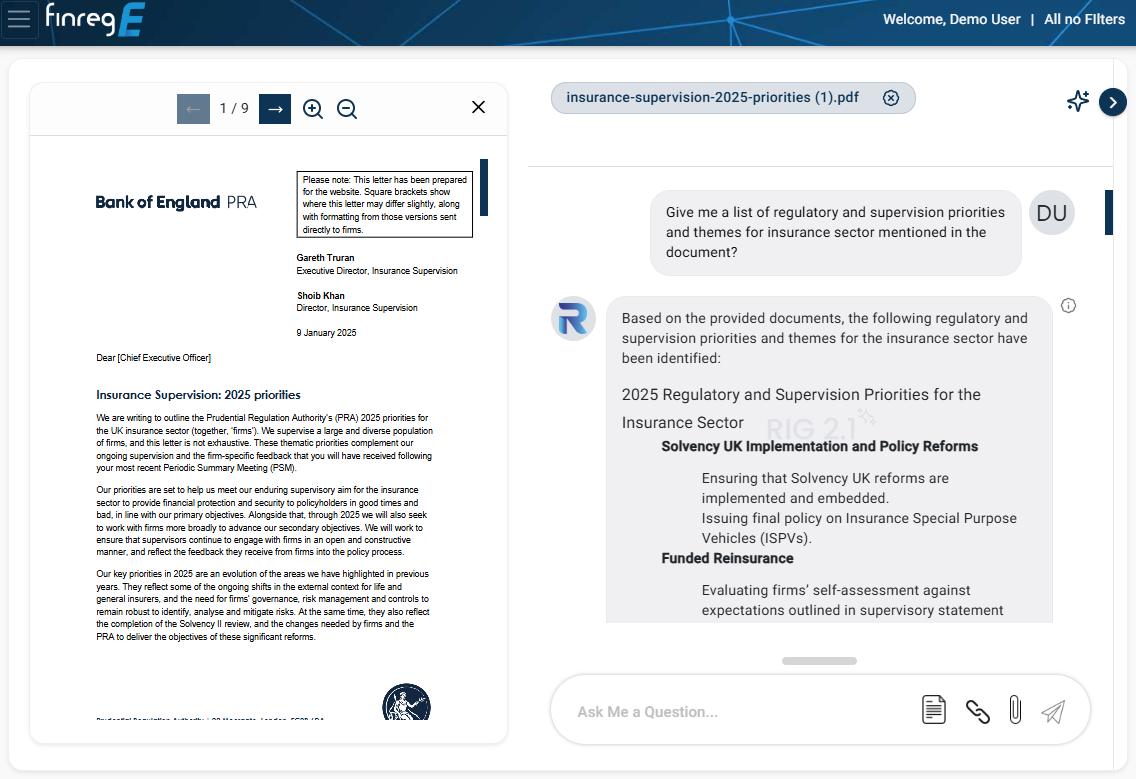The height and width of the screenshot is (779, 1136).
Task: Click the link attachment icon
Action: click(978, 712)
